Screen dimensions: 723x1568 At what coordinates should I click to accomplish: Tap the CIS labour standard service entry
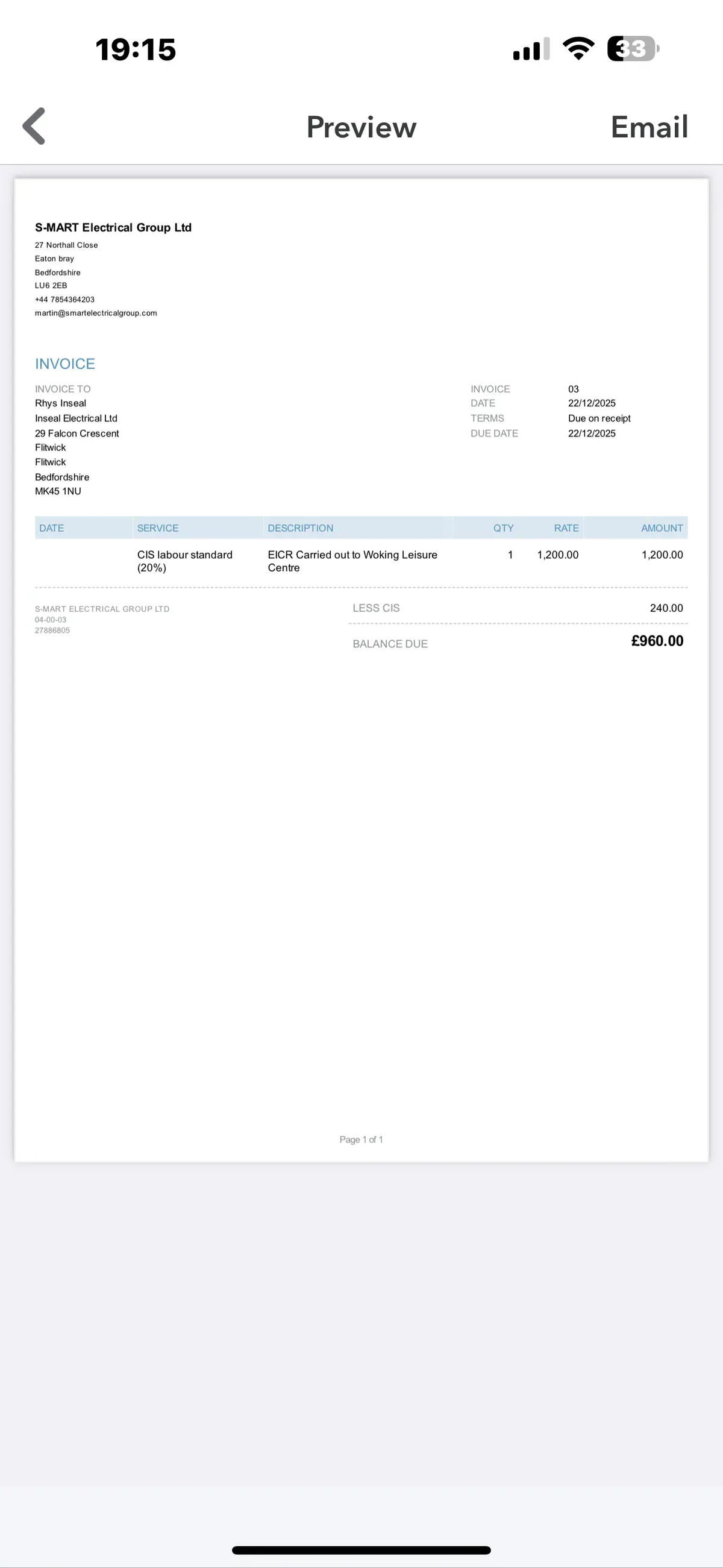(x=185, y=561)
